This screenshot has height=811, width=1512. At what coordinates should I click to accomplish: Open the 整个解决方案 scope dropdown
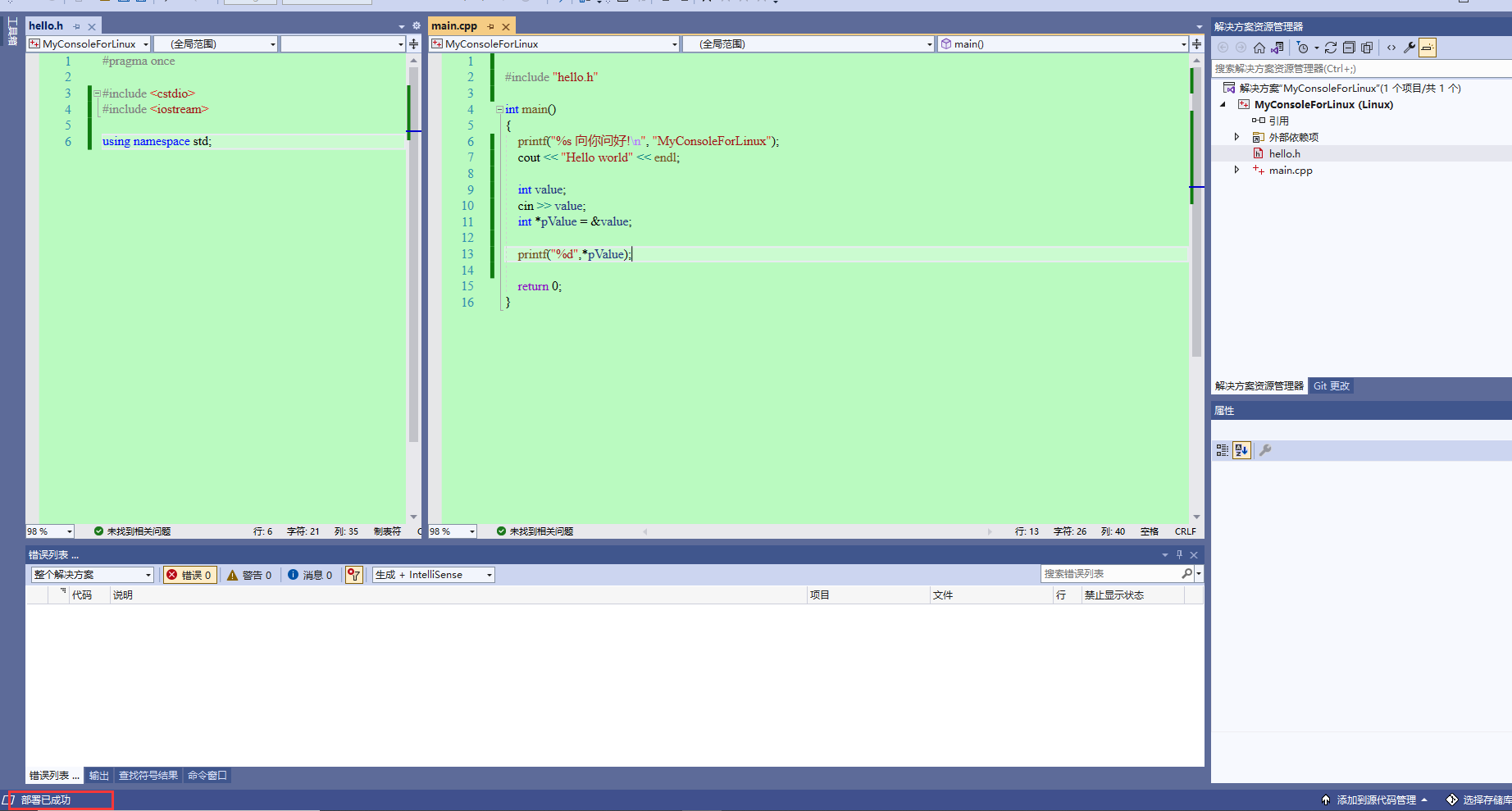[93, 575]
